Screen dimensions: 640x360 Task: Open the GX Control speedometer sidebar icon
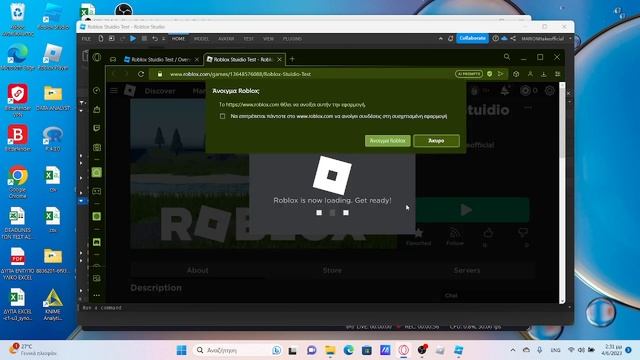click(96, 90)
